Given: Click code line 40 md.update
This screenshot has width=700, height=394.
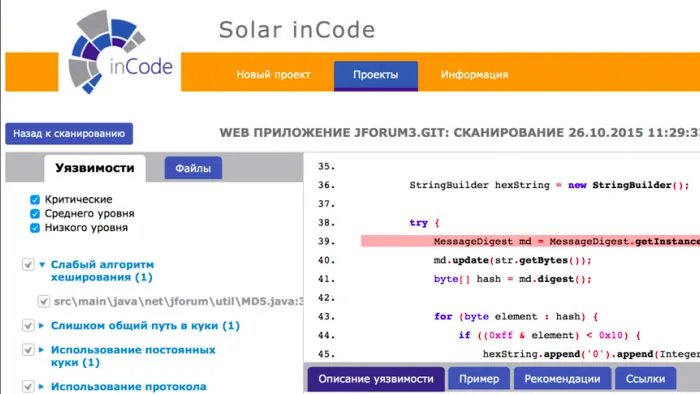Looking at the screenshot, I should tap(512, 260).
